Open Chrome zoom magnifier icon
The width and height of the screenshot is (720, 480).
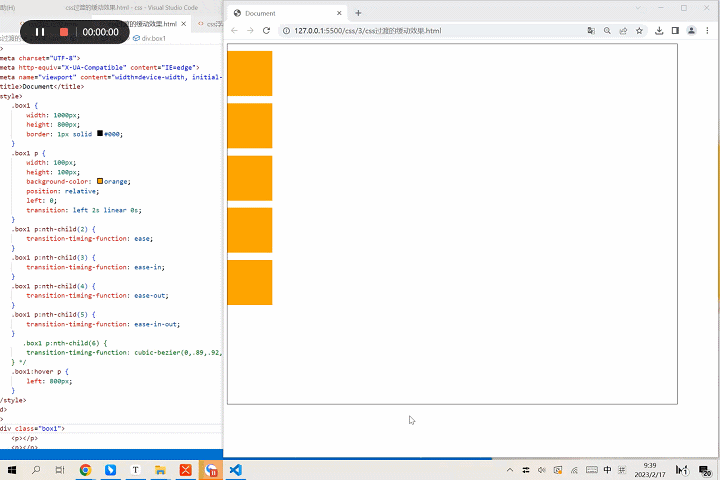click(x=607, y=31)
